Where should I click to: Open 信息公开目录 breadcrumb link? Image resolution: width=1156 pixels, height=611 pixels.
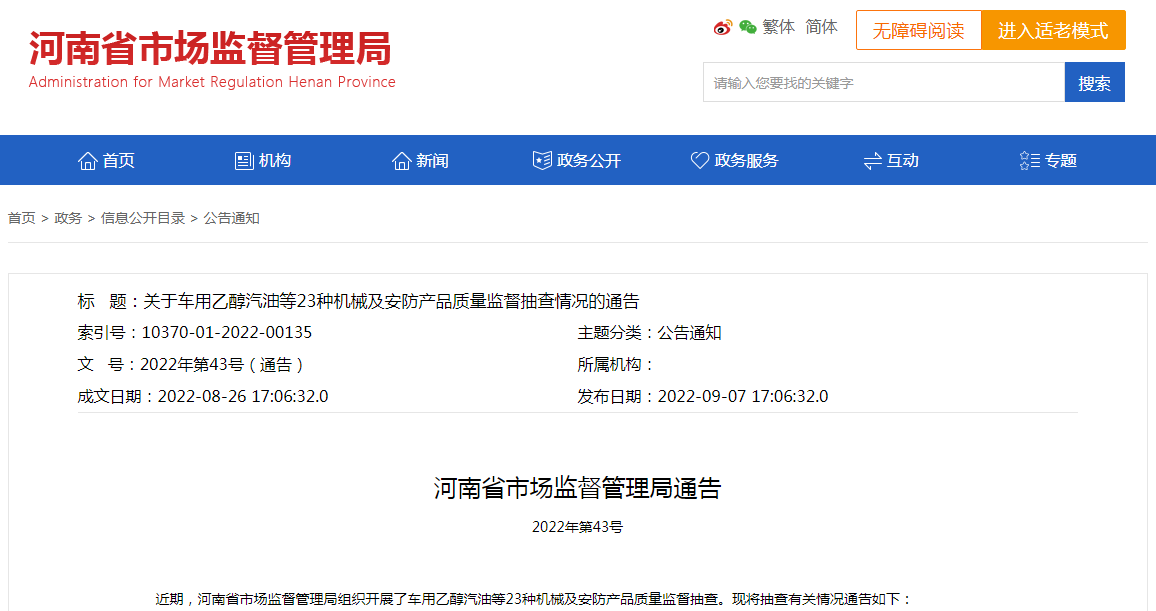[x=143, y=218]
